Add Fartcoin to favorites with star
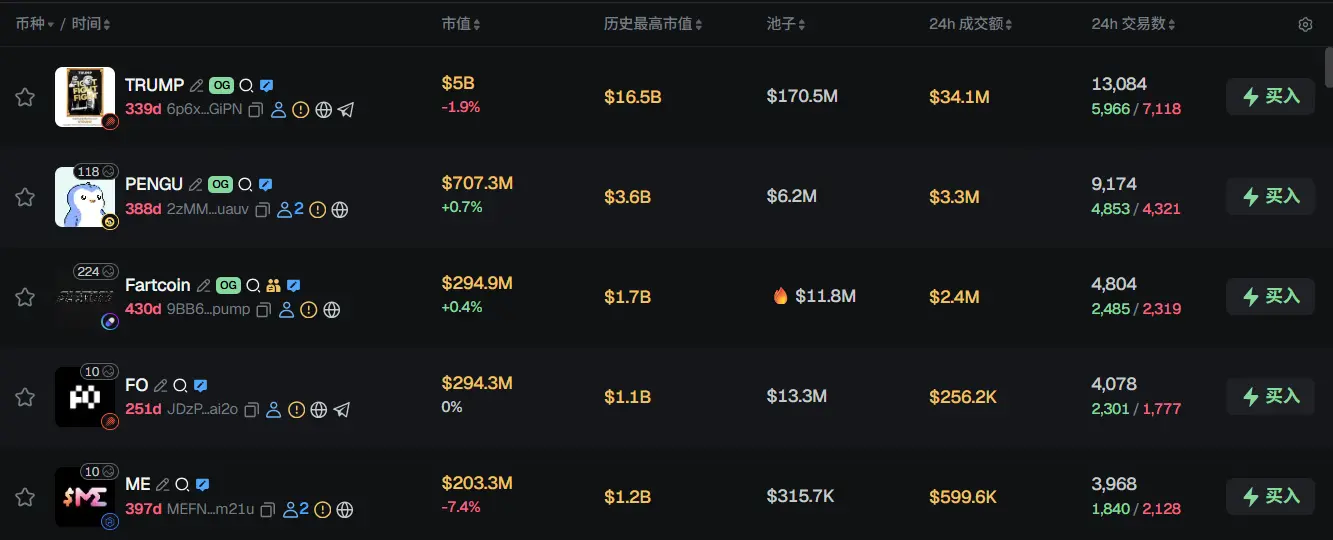Screen dimensions: 1333x540 [x=25, y=297]
